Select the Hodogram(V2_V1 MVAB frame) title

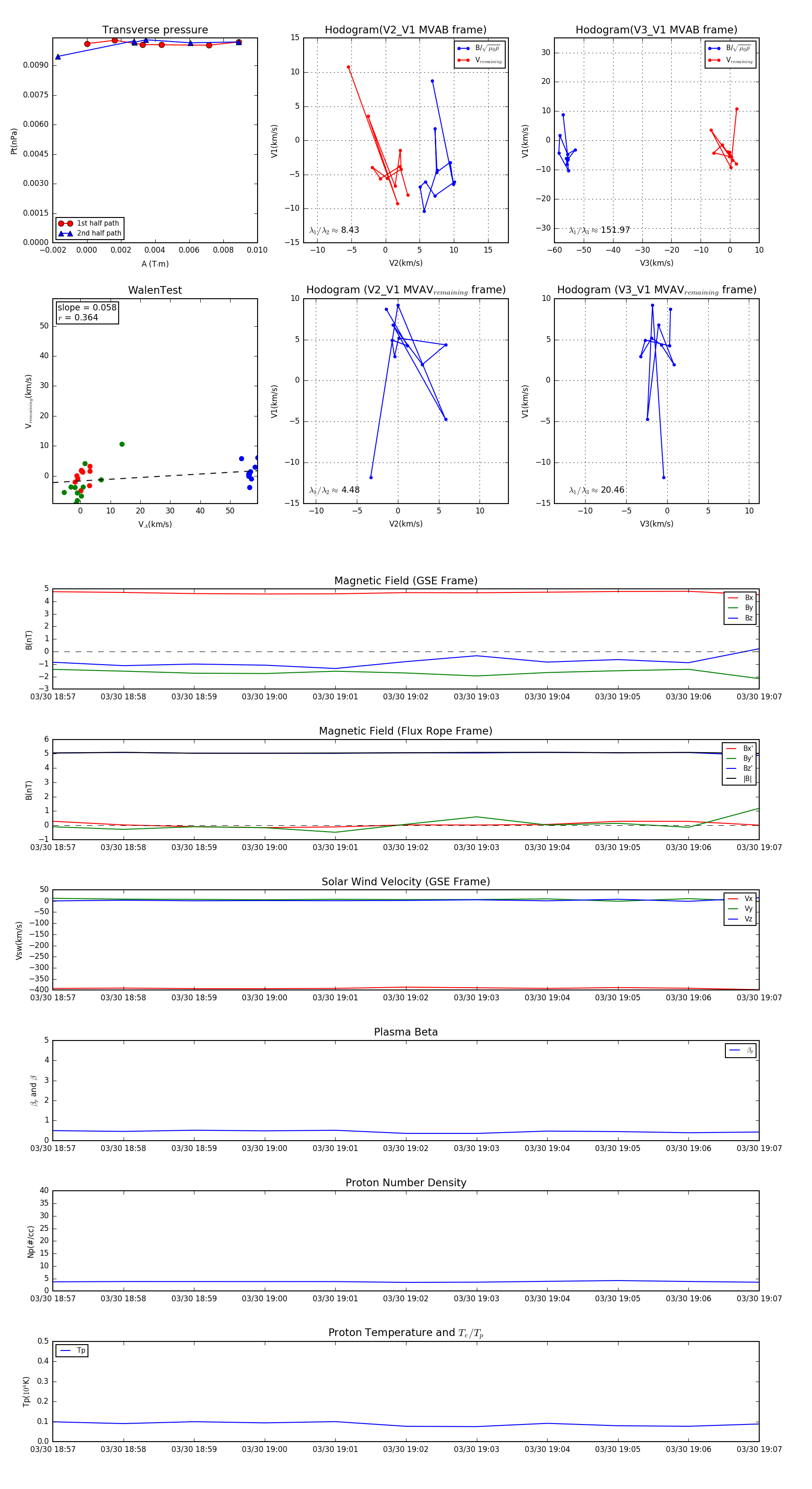(406, 30)
